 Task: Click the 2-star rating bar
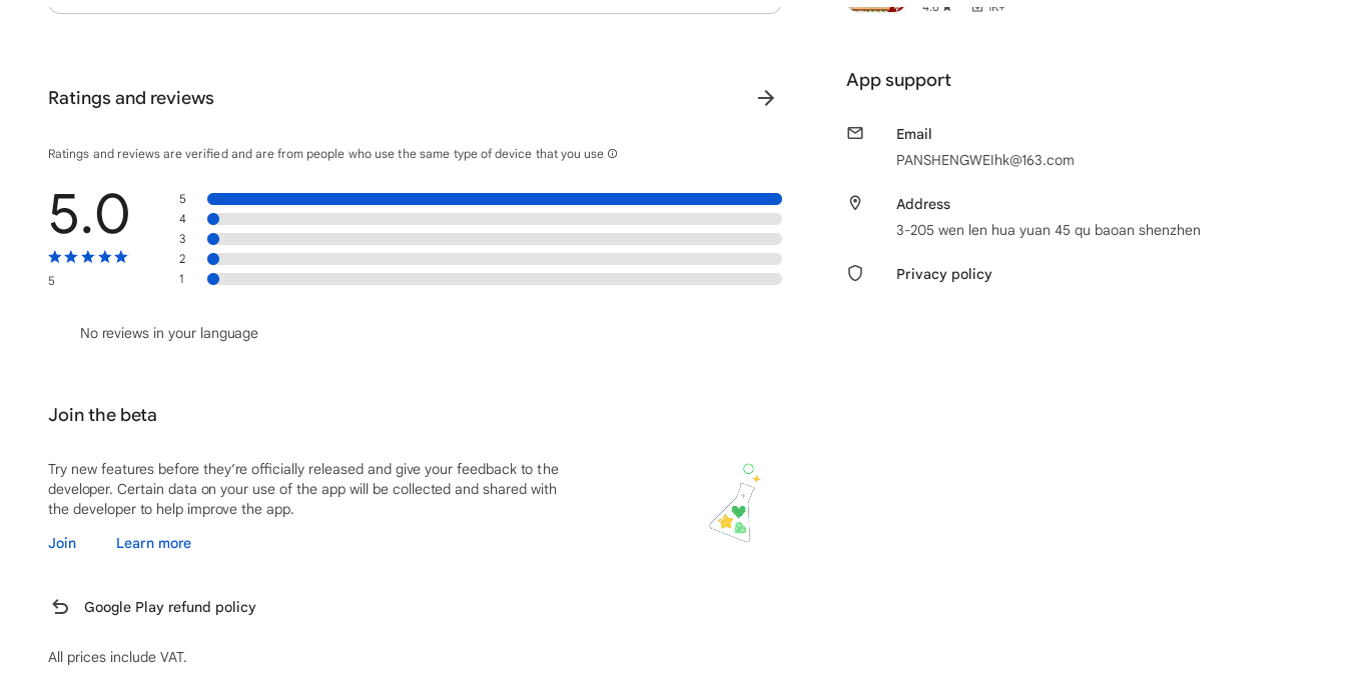click(494, 259)
